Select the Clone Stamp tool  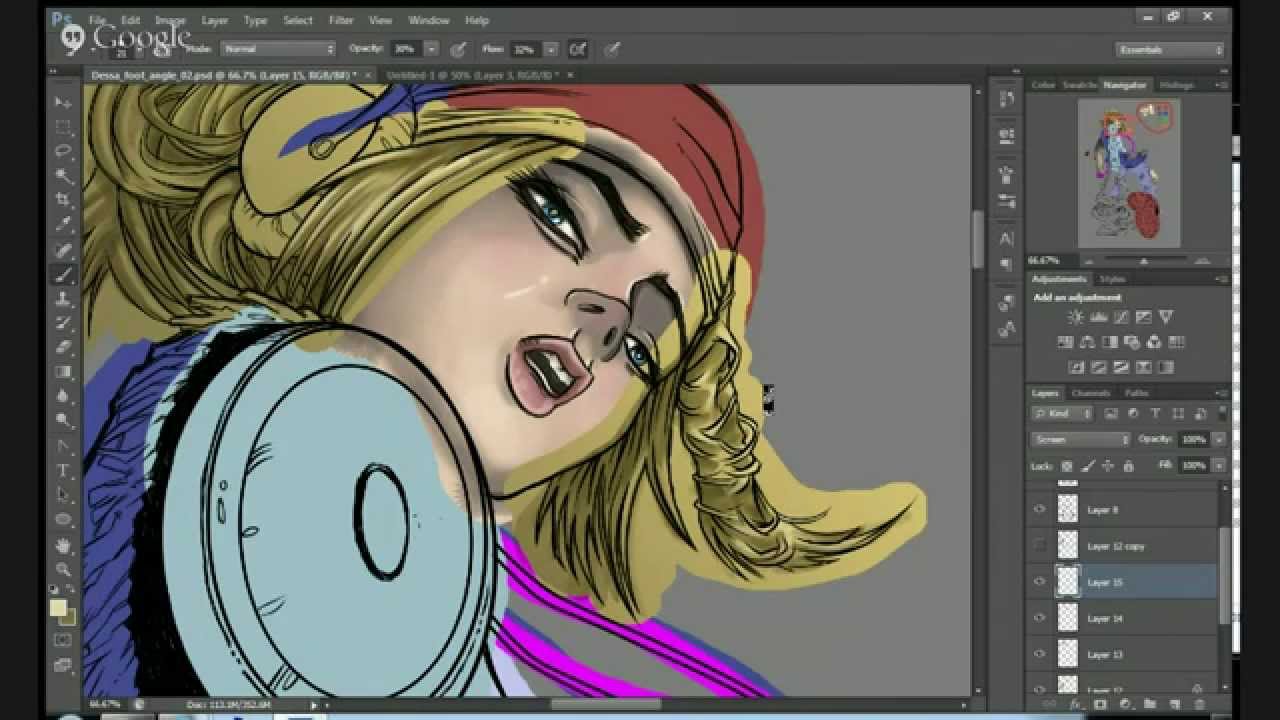[63, 299]
